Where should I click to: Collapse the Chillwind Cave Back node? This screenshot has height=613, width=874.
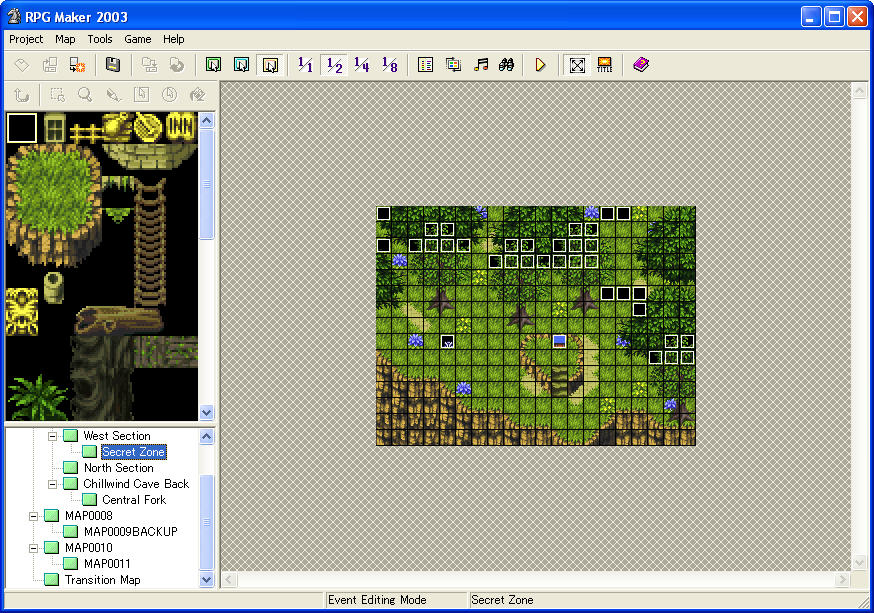[54, 484]
